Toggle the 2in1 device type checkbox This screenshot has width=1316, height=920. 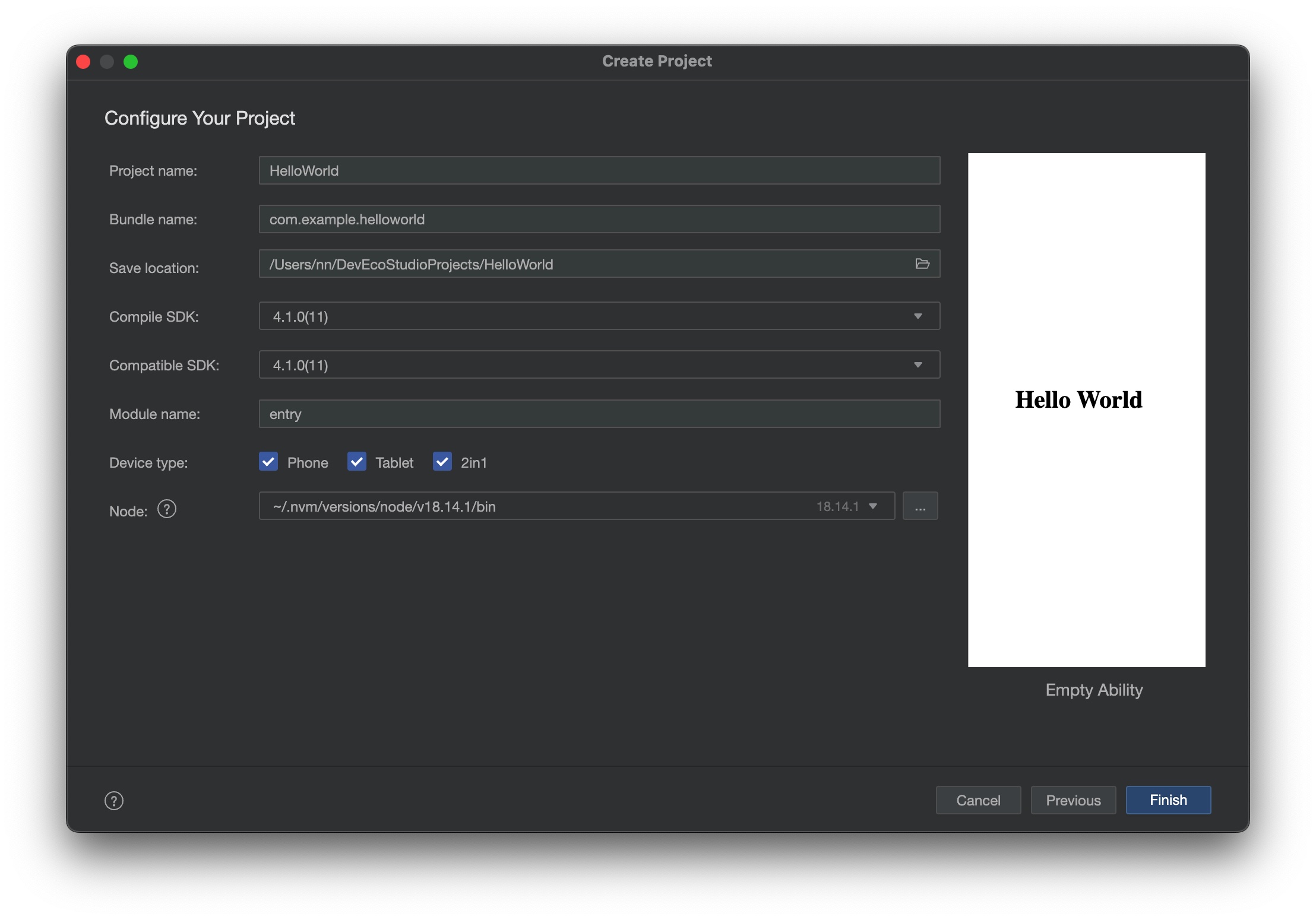(441, 462)
